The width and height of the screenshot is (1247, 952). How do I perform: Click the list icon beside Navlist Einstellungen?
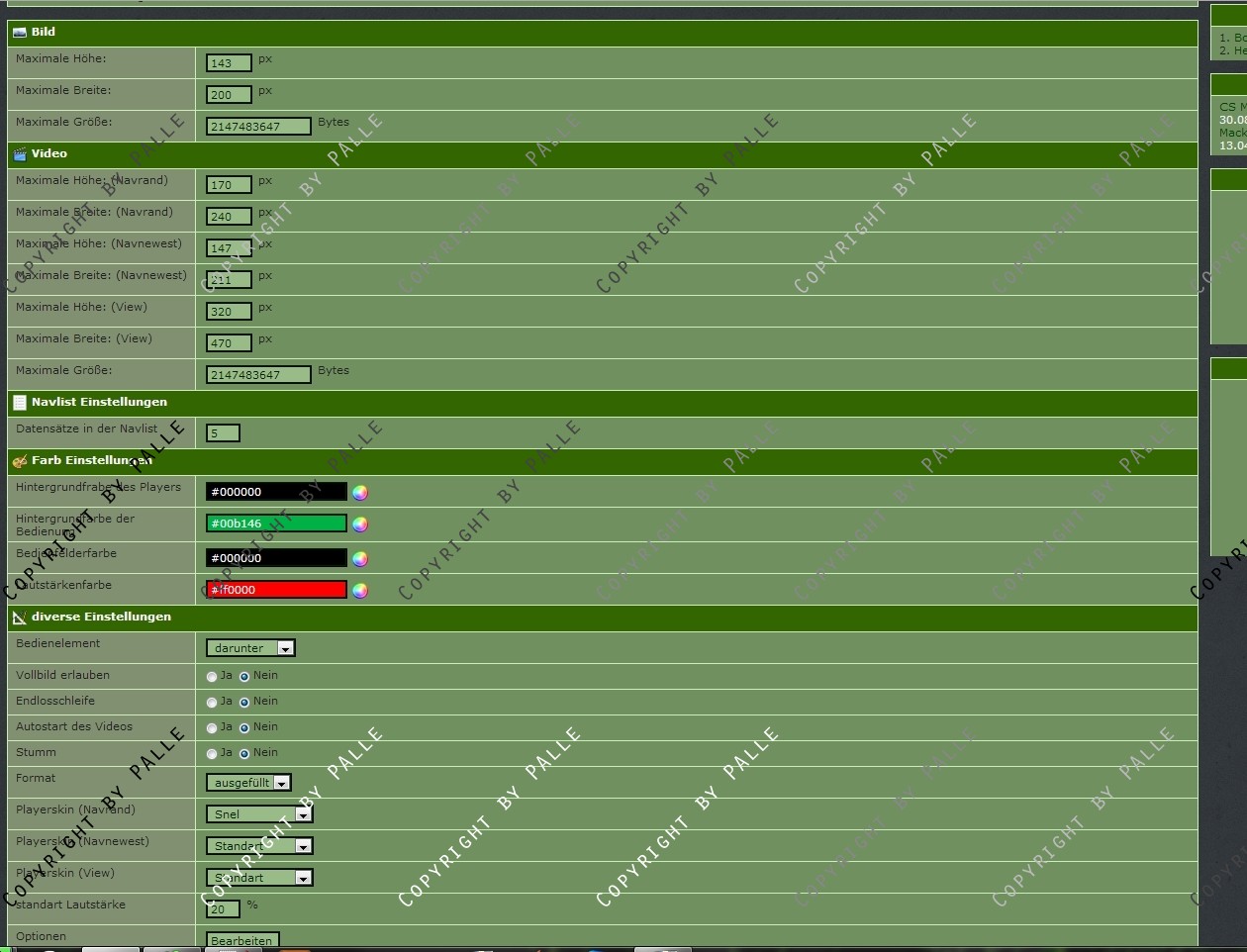pyautogui.click(x=19, y=403)
